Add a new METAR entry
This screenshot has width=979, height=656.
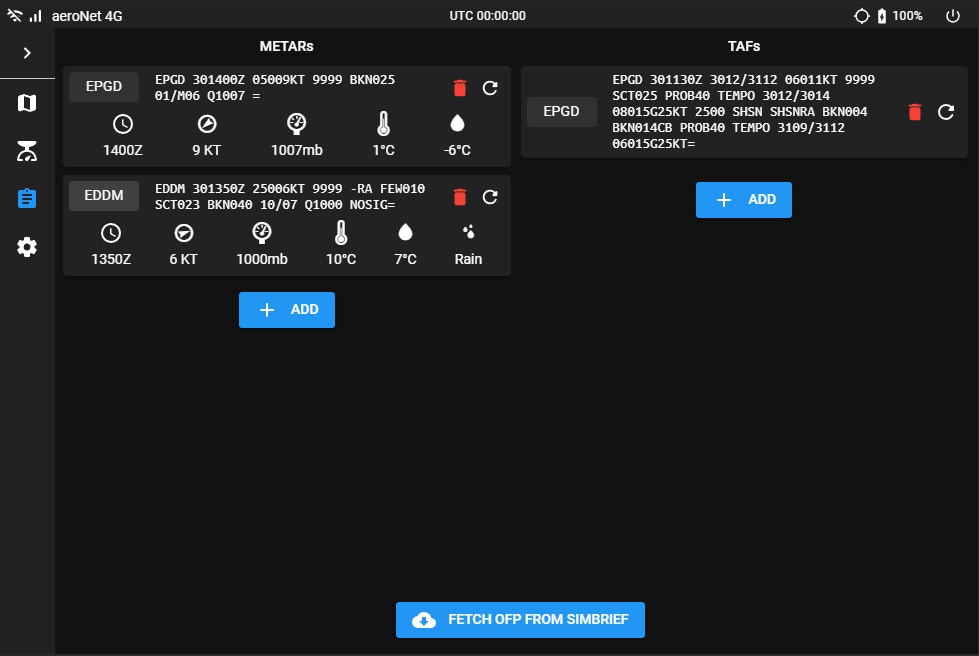tap(287, 310)
